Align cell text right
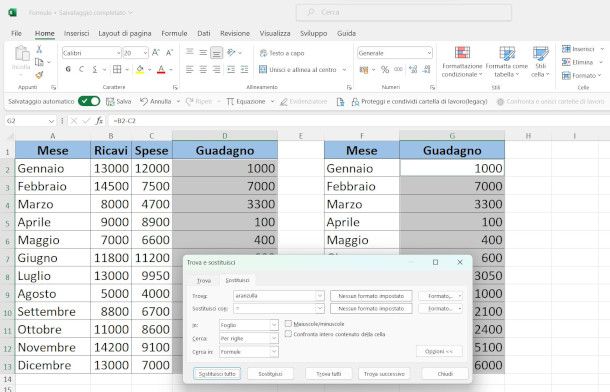610x392 pixels. (217, 70)
